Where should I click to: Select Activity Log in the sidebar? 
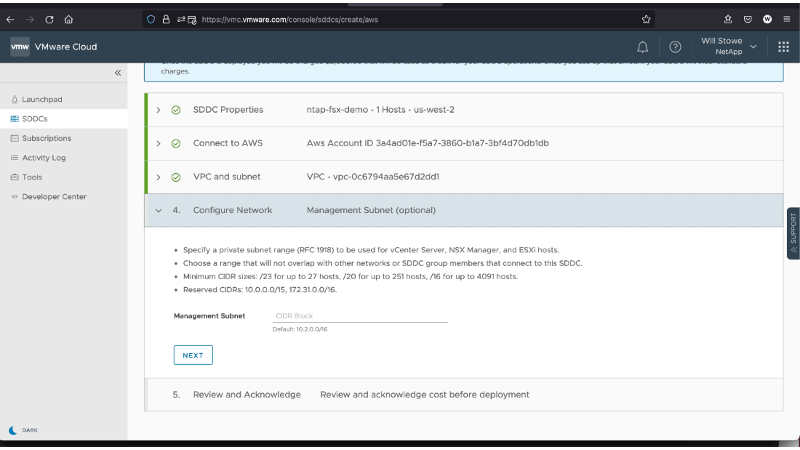43,158
